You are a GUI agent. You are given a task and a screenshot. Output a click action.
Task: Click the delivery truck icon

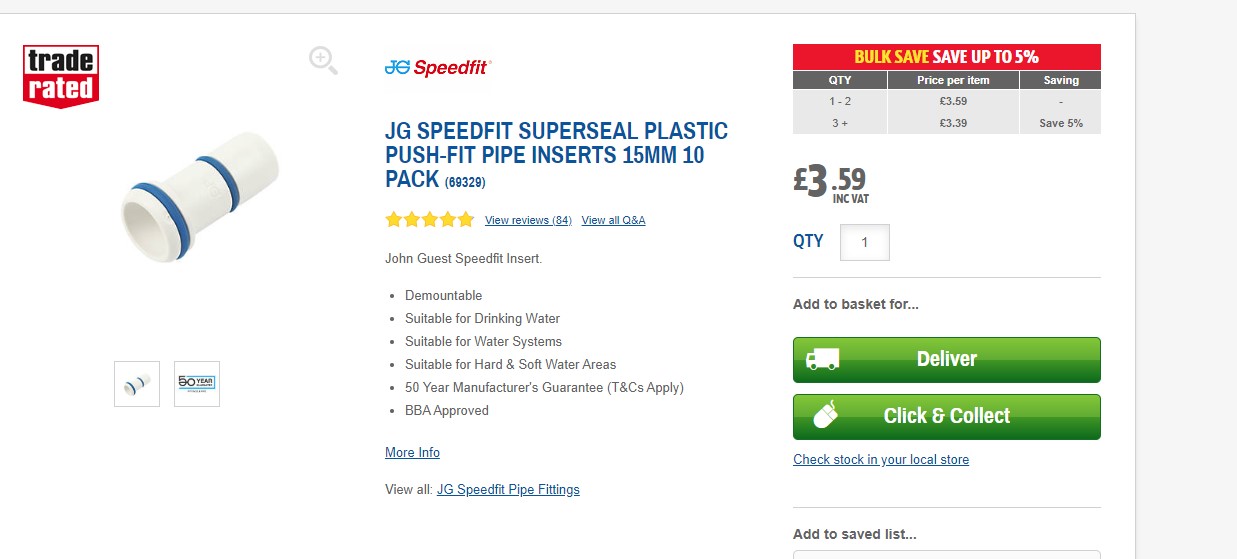tap(823, 359)
